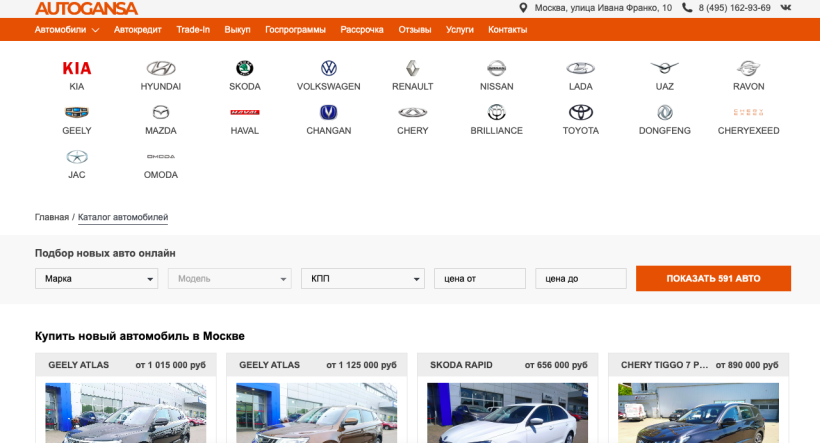Click the map pin location icon
The width and height of the screenshot is (820, 443).
522,8
